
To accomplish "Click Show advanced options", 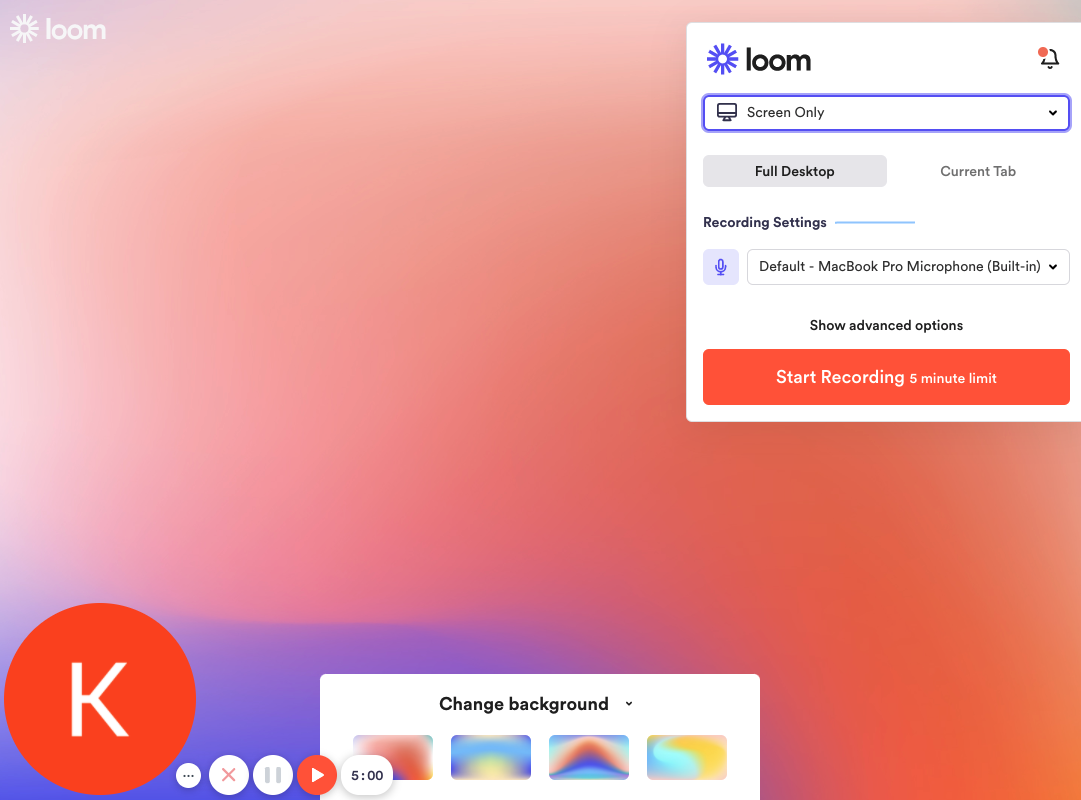I will point(886,326).
